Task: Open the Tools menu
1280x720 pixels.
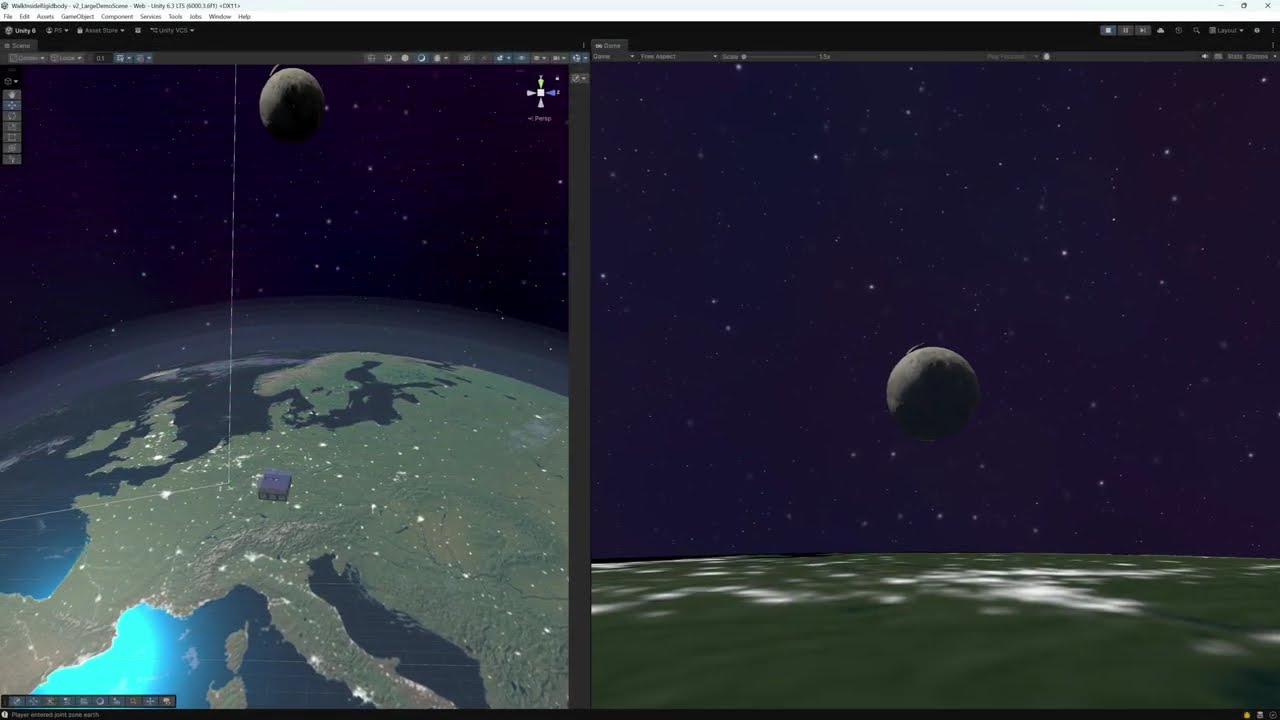Action: [x=175, y=17]
